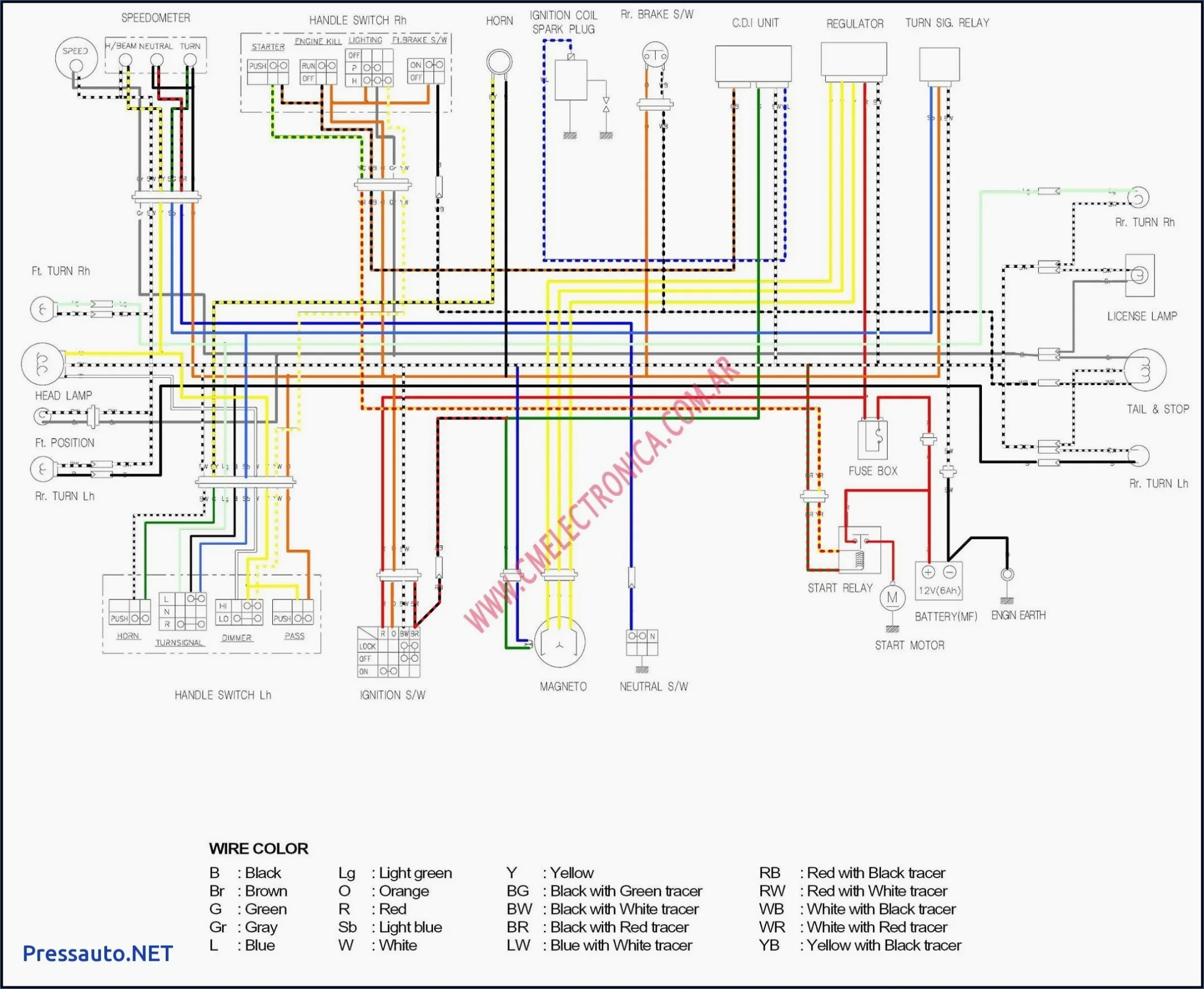The width and height of the screenshot is (1204, 989).
Task: Select the TURNSIGNAL L-N-R switch table
Action: (182, 611)
